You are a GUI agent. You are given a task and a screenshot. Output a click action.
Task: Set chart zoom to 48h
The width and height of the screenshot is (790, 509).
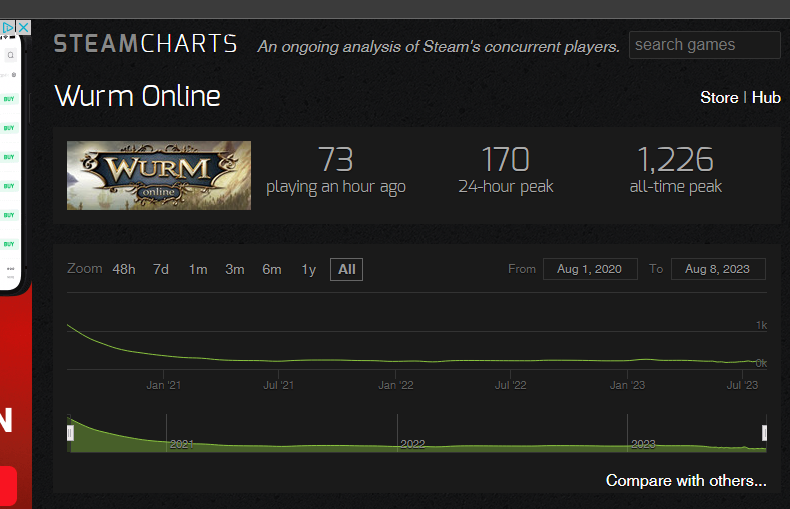pos(123,270)
